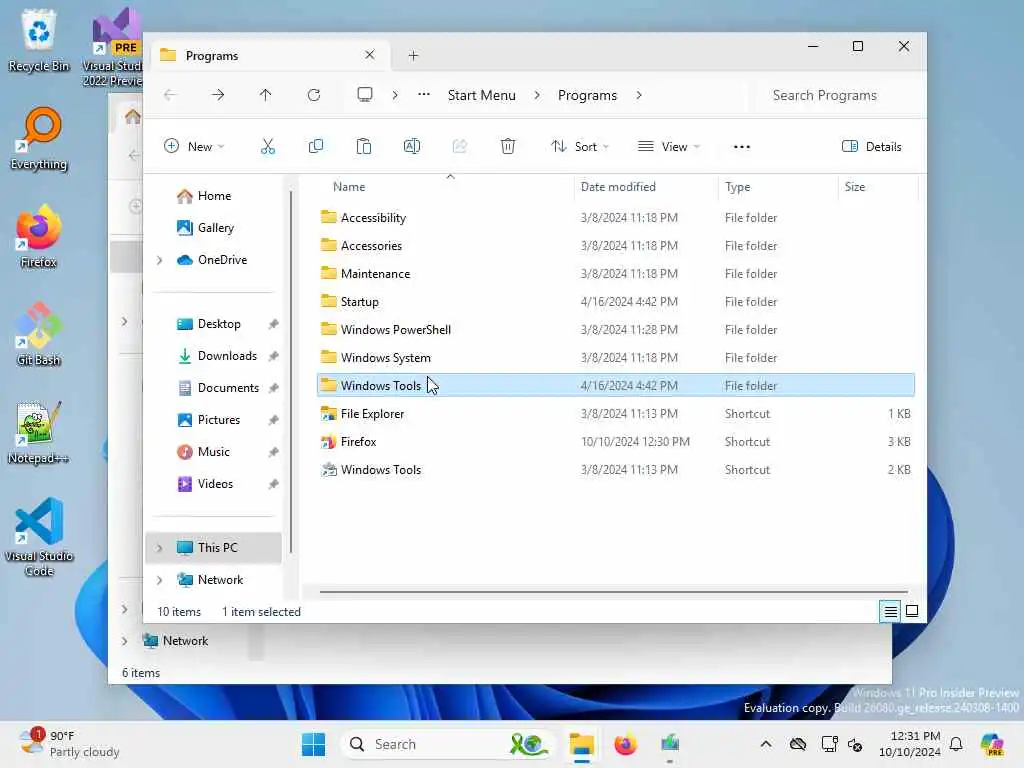Switch to details list view icon

(x=890, y=612)
